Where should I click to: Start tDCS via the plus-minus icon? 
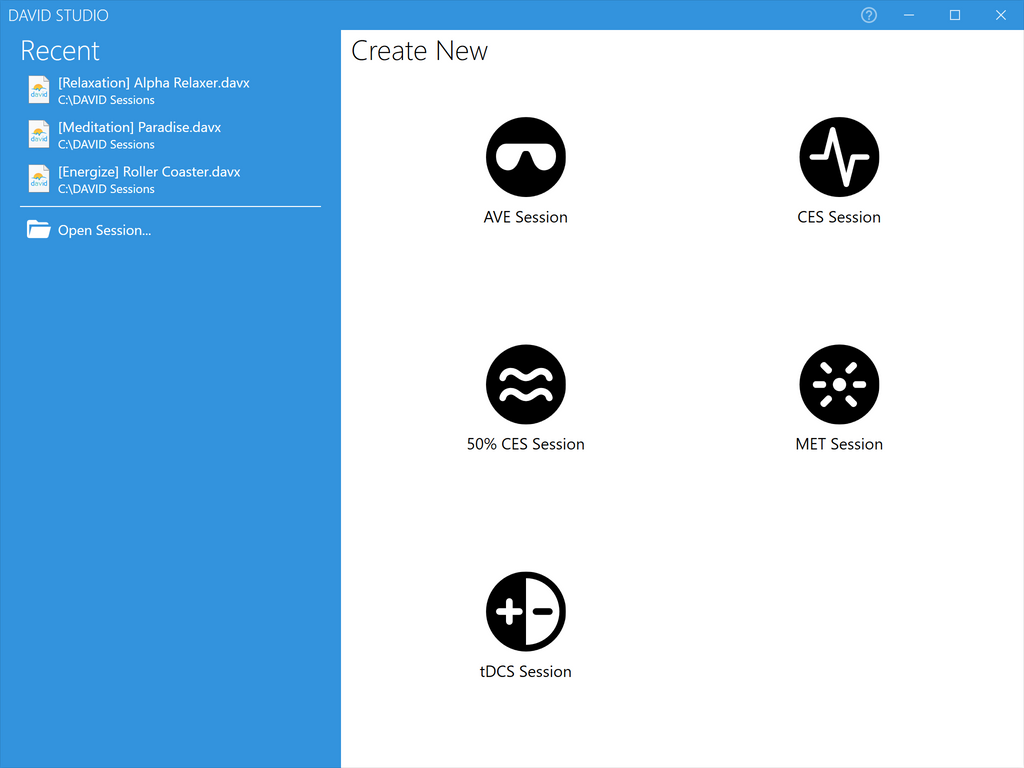pyautogui.click(x=525, y=611)
